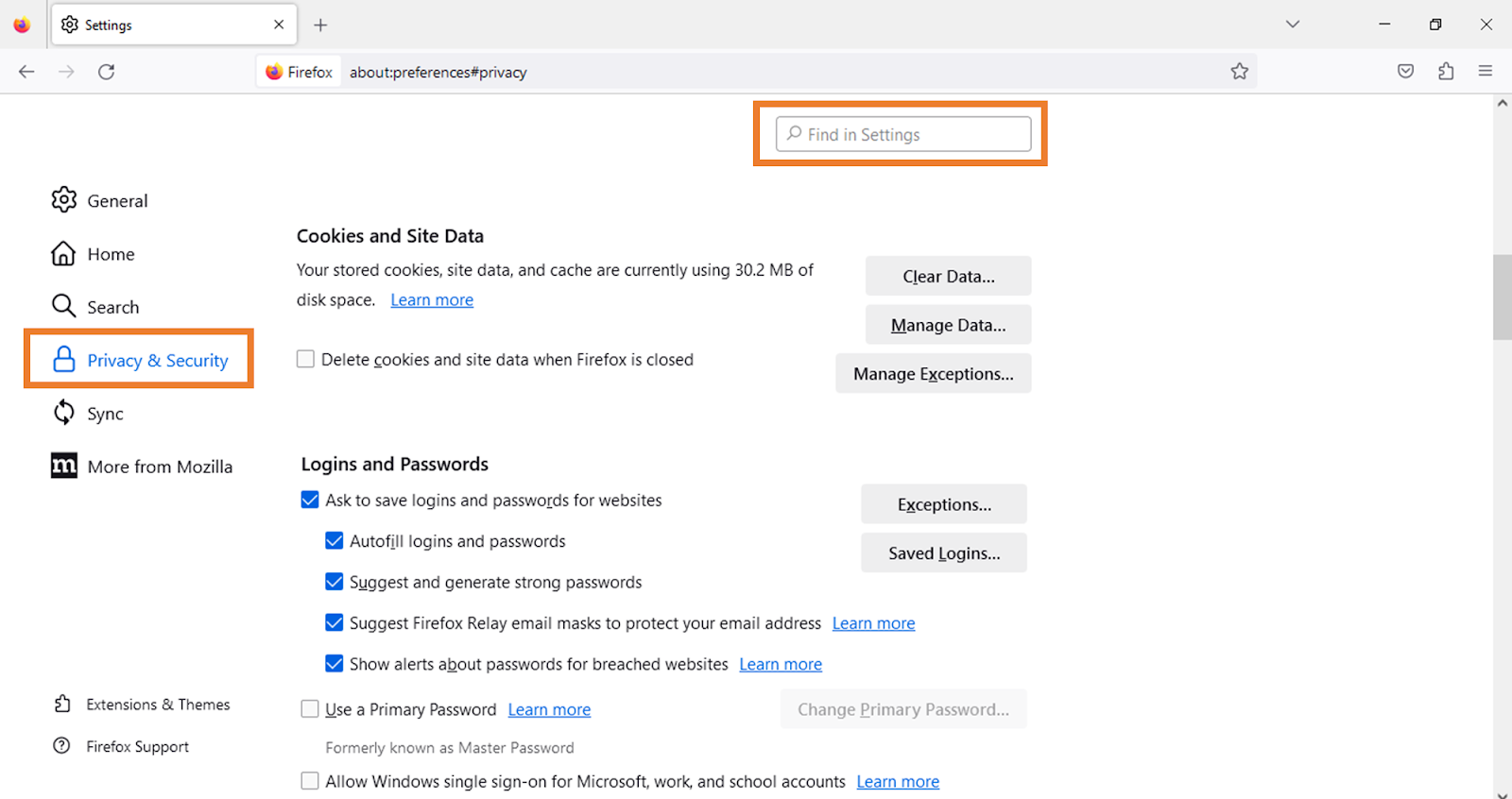Go back to the previous page
This screenshot has width=1512, height=799.
26,72
